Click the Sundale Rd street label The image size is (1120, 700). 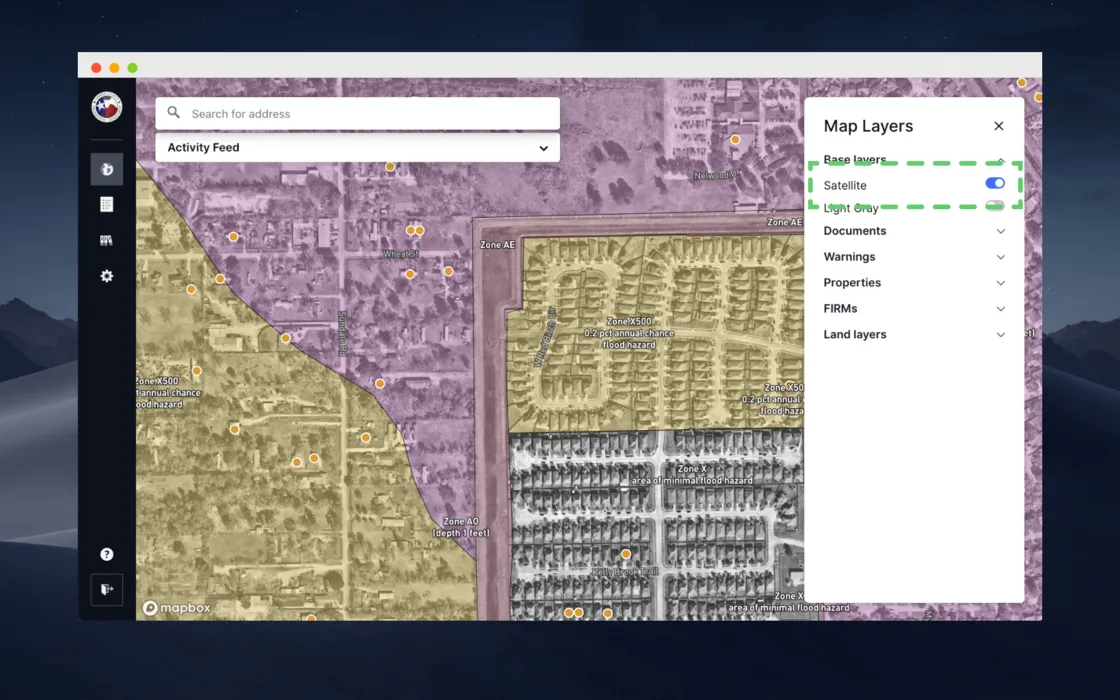pos(341,334)
